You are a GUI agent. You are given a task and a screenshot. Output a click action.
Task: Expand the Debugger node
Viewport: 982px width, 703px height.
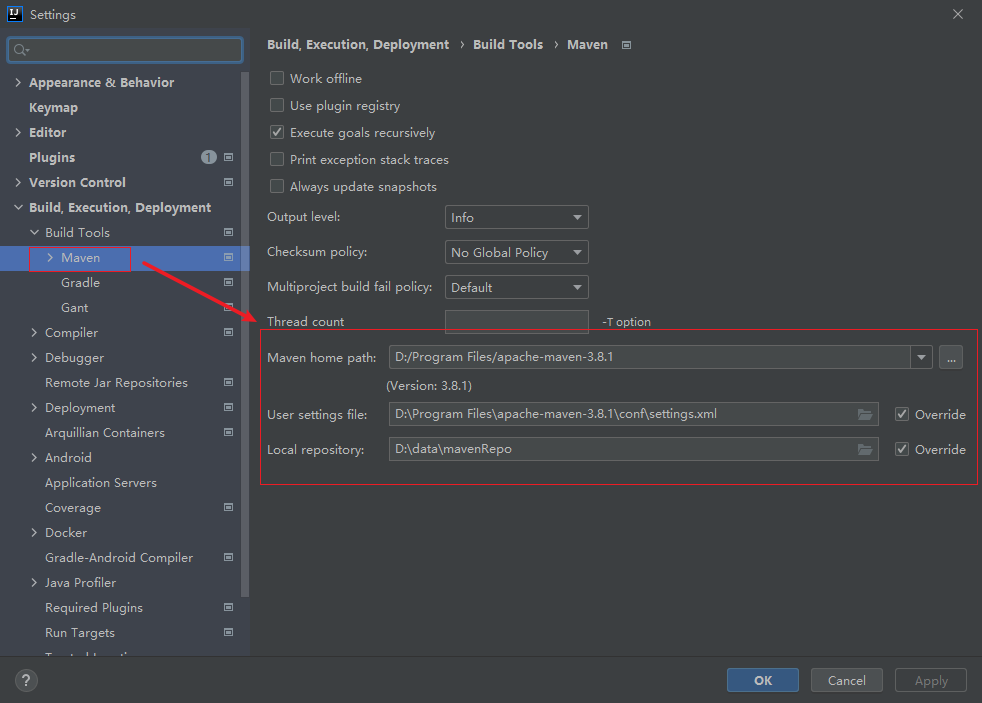pyautogui.click(x=34, y=357)
